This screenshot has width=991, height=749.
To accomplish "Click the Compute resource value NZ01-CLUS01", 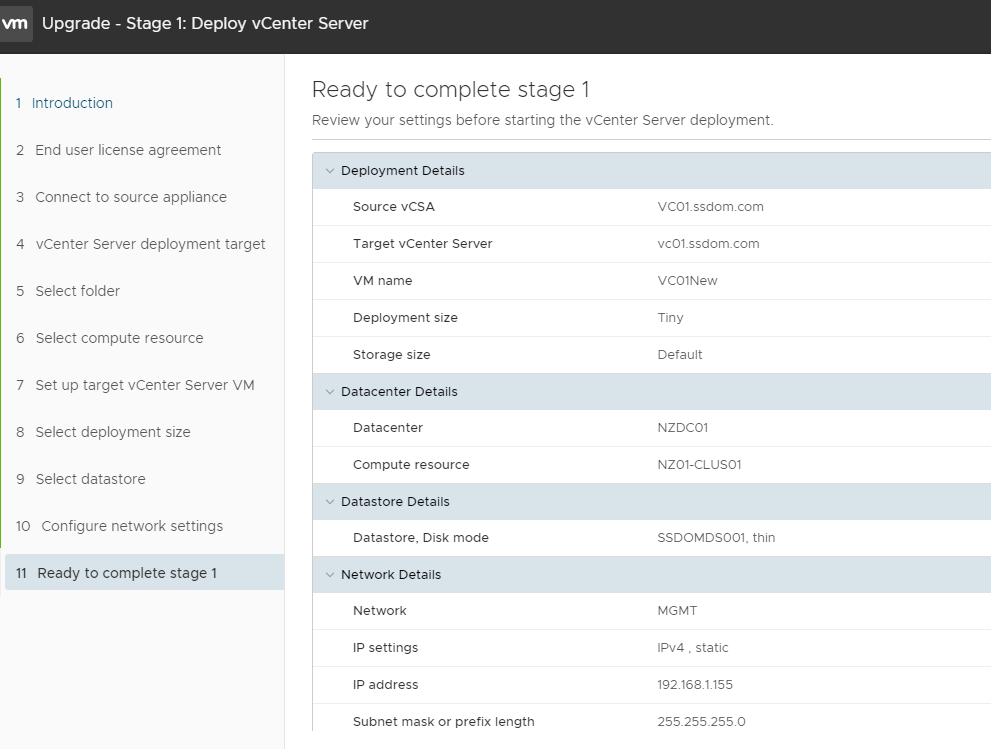I will click(x=700, y=465).
